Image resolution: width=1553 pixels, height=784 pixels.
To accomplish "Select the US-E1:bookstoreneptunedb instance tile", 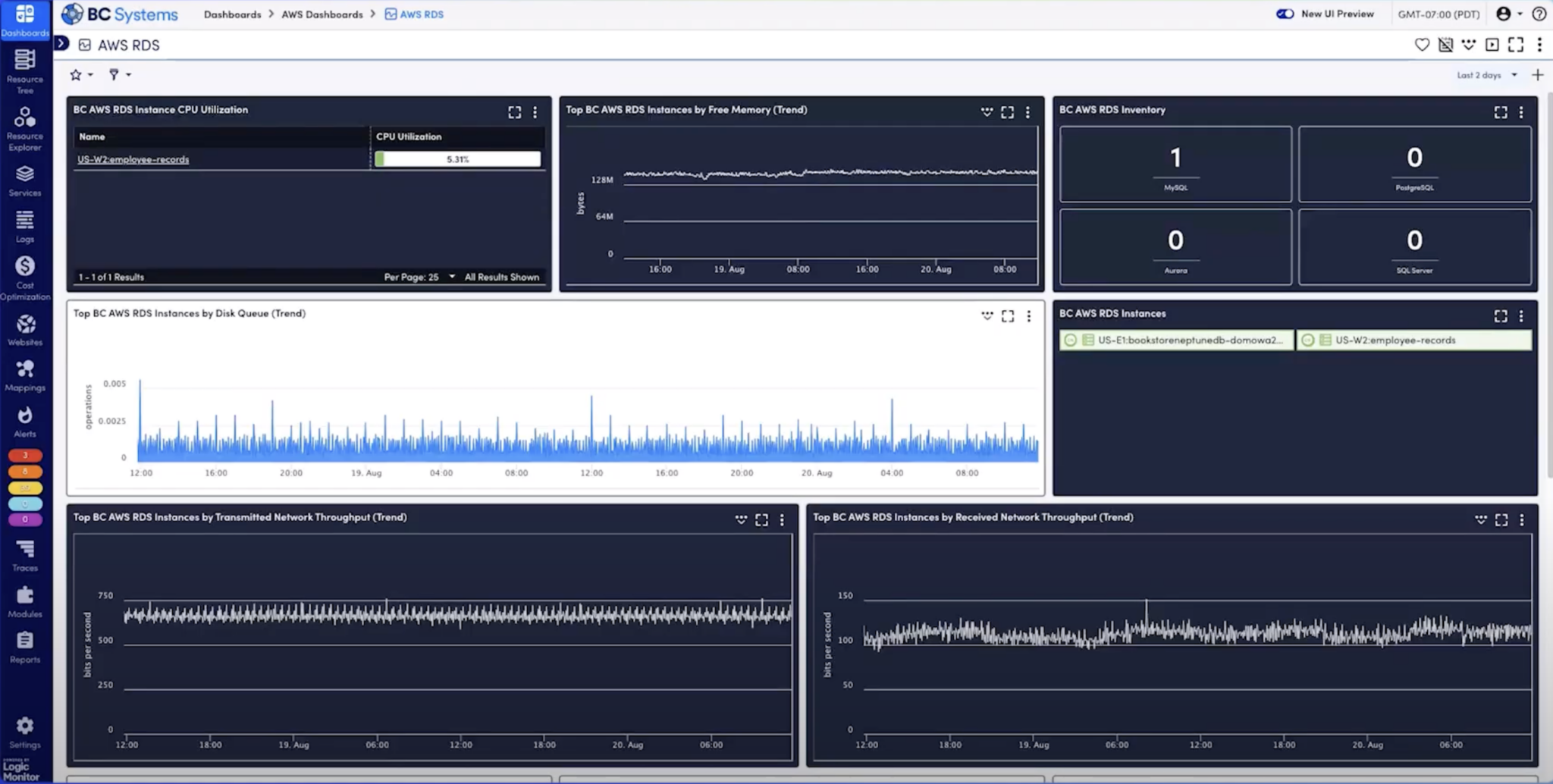I will pyautogui.click(x=1176, y=340).
